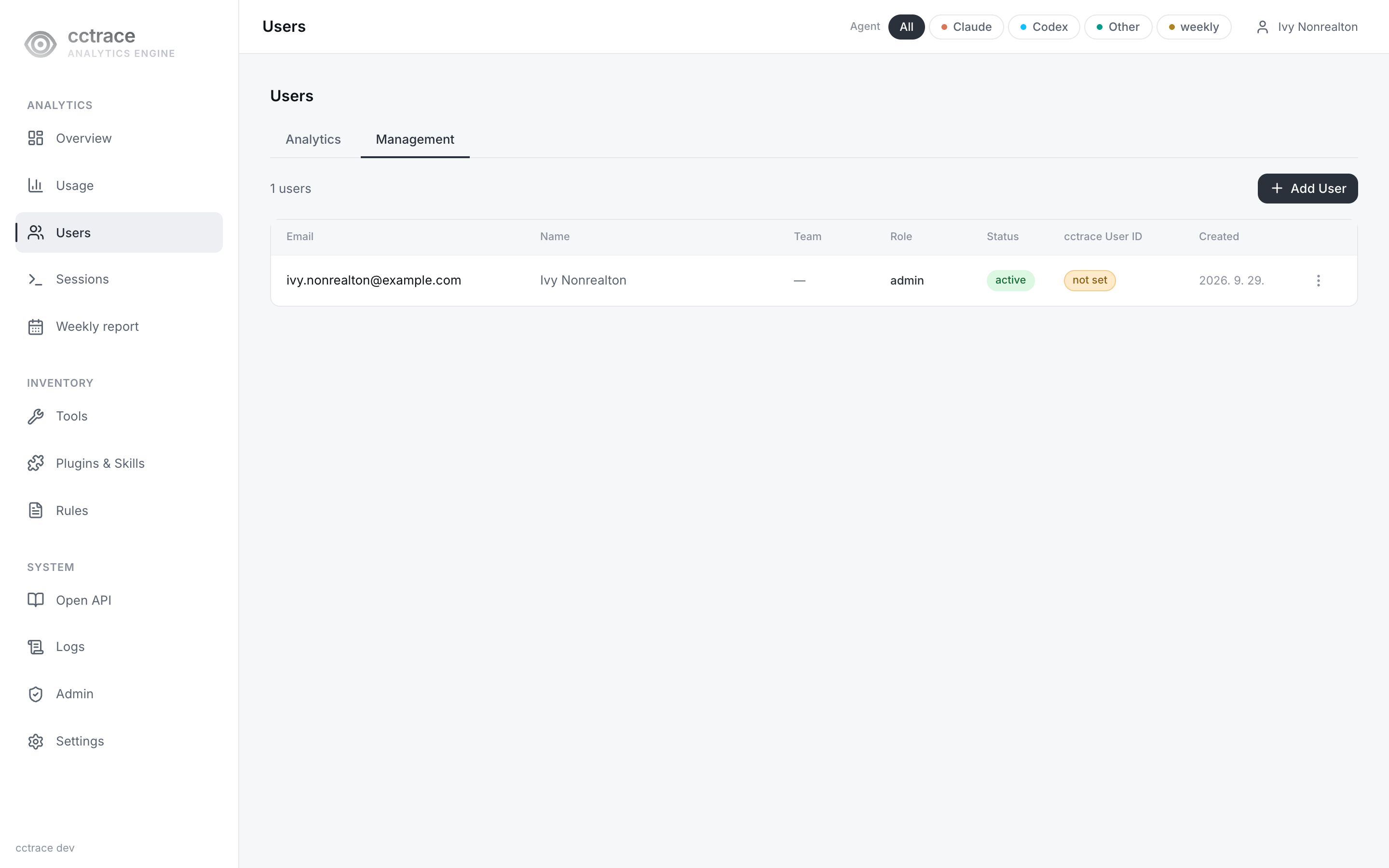Go to Sessions in sidebar
The width and height of the screenshot is (1389, 868).
point(119,280)
